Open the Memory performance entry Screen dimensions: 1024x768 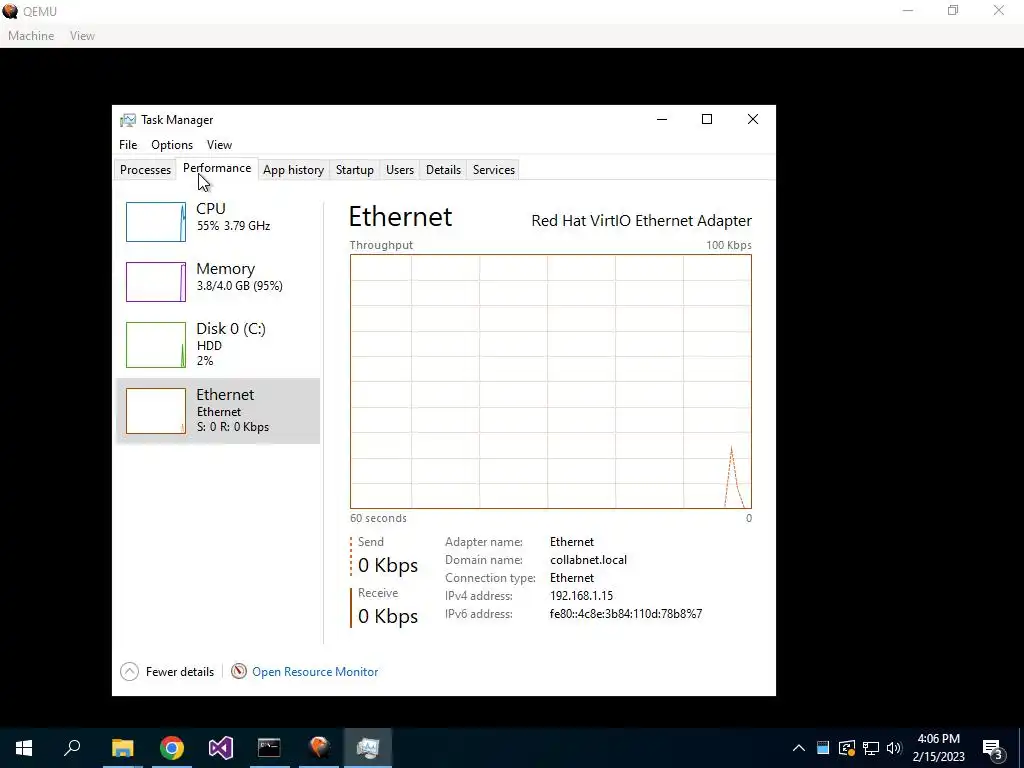[218, 281]
